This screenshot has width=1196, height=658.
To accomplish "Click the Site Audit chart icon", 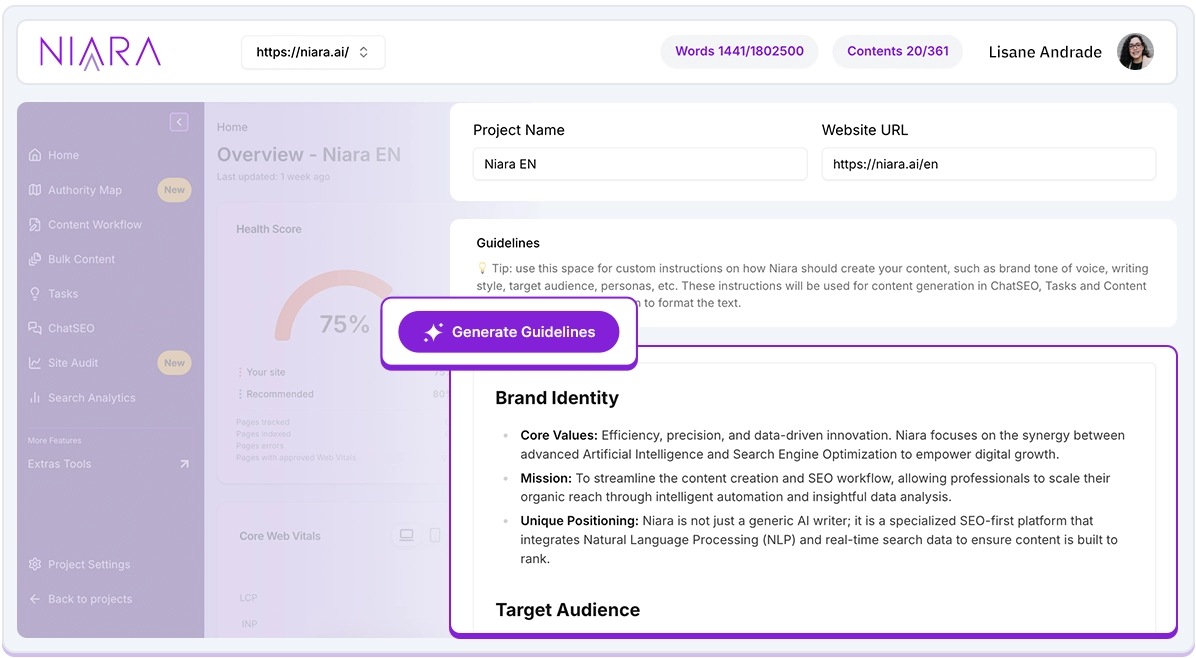I will click(x=35, y=363).
